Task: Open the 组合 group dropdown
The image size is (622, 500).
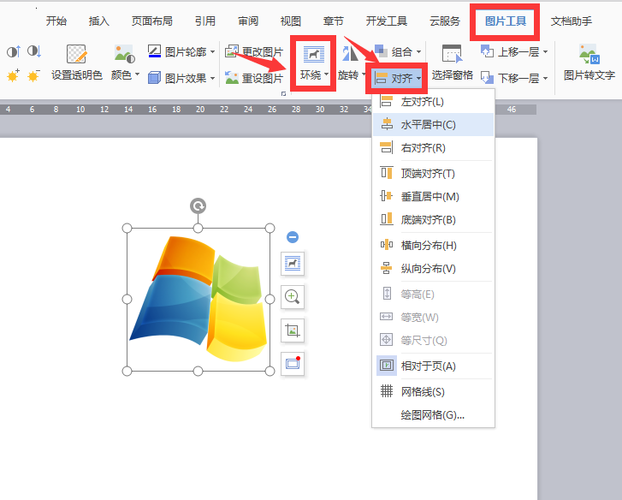Action: (397, 52)
